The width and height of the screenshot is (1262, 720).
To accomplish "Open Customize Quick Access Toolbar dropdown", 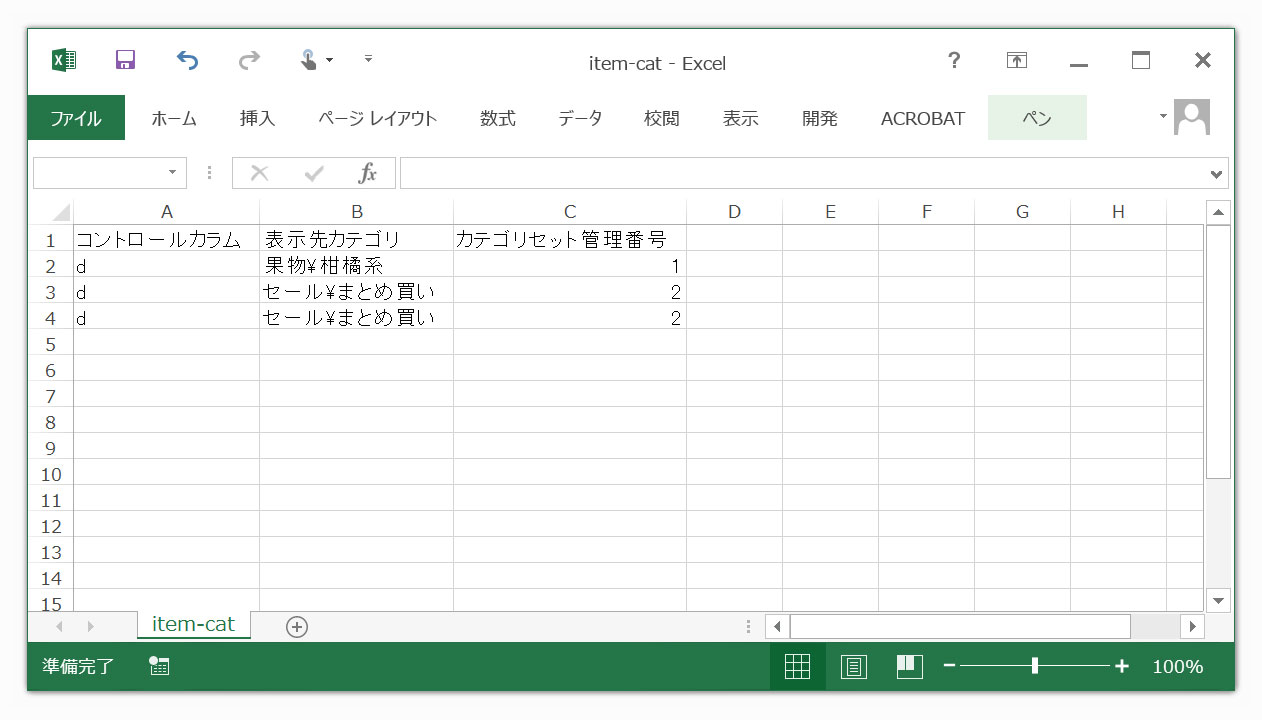I will pyautogui.click(x=368, y=59).
